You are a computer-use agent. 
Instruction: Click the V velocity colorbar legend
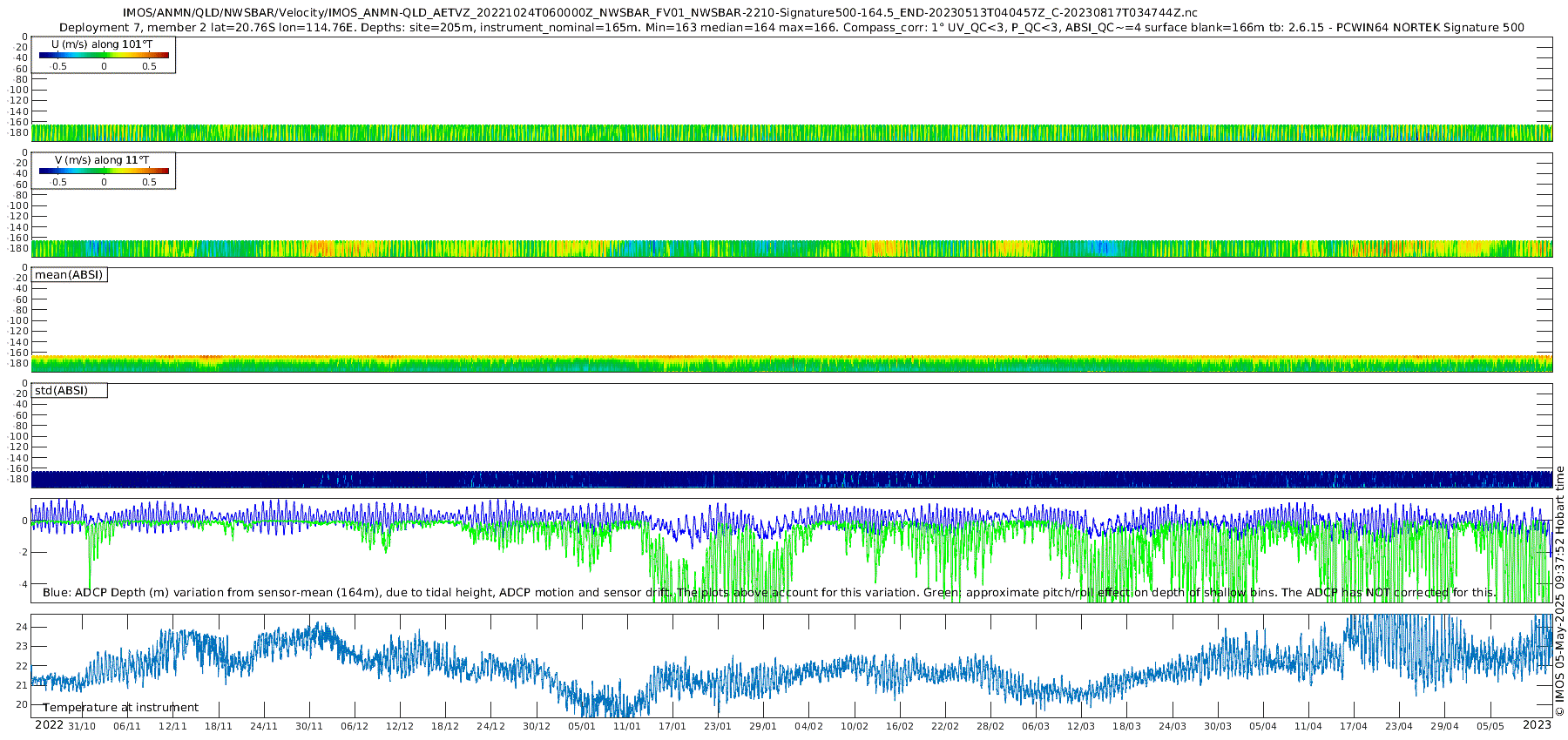click(104, 172)
